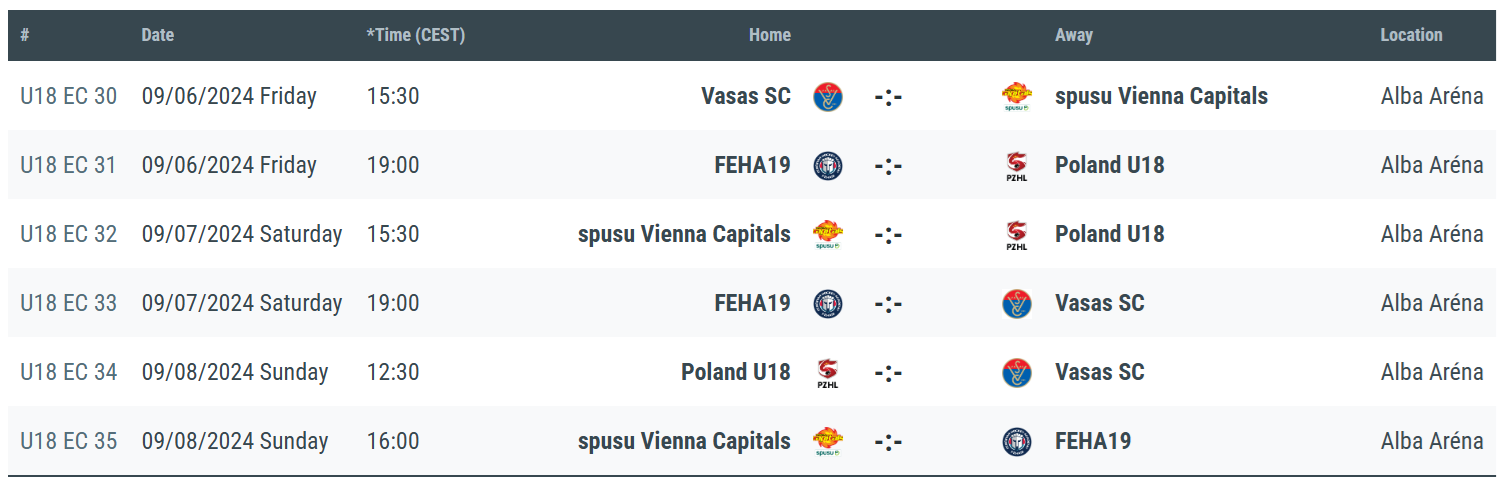Click Vasas SC away logo in game 33
Viewport: 1500px width, 477px height.
1017,304
